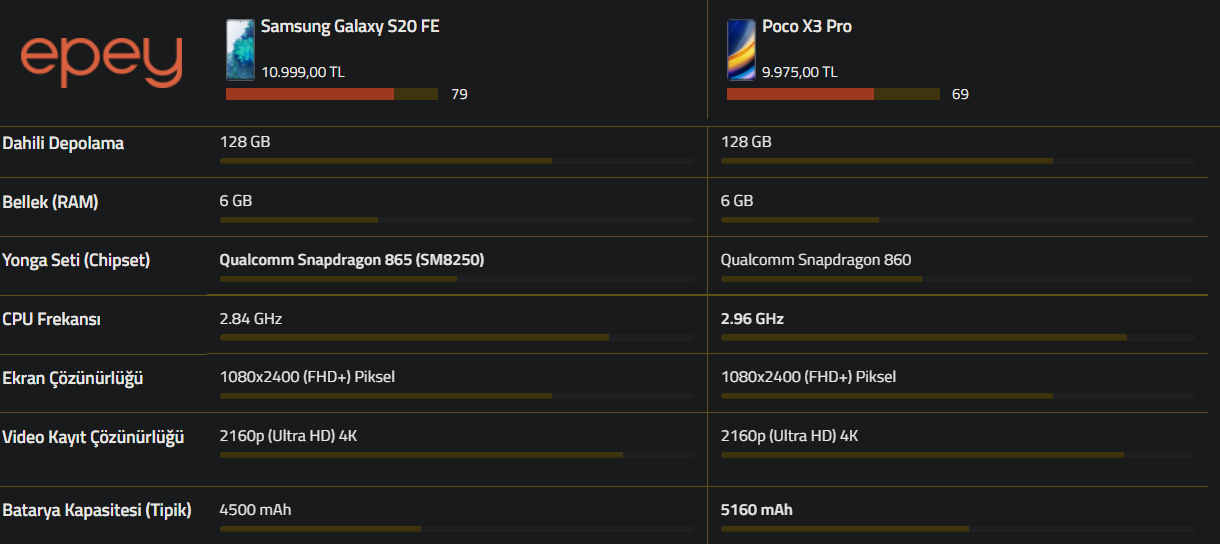Click the Yonga Seti (Chipset) label
Screen dimensions: 1220x544
pos(76,260)
